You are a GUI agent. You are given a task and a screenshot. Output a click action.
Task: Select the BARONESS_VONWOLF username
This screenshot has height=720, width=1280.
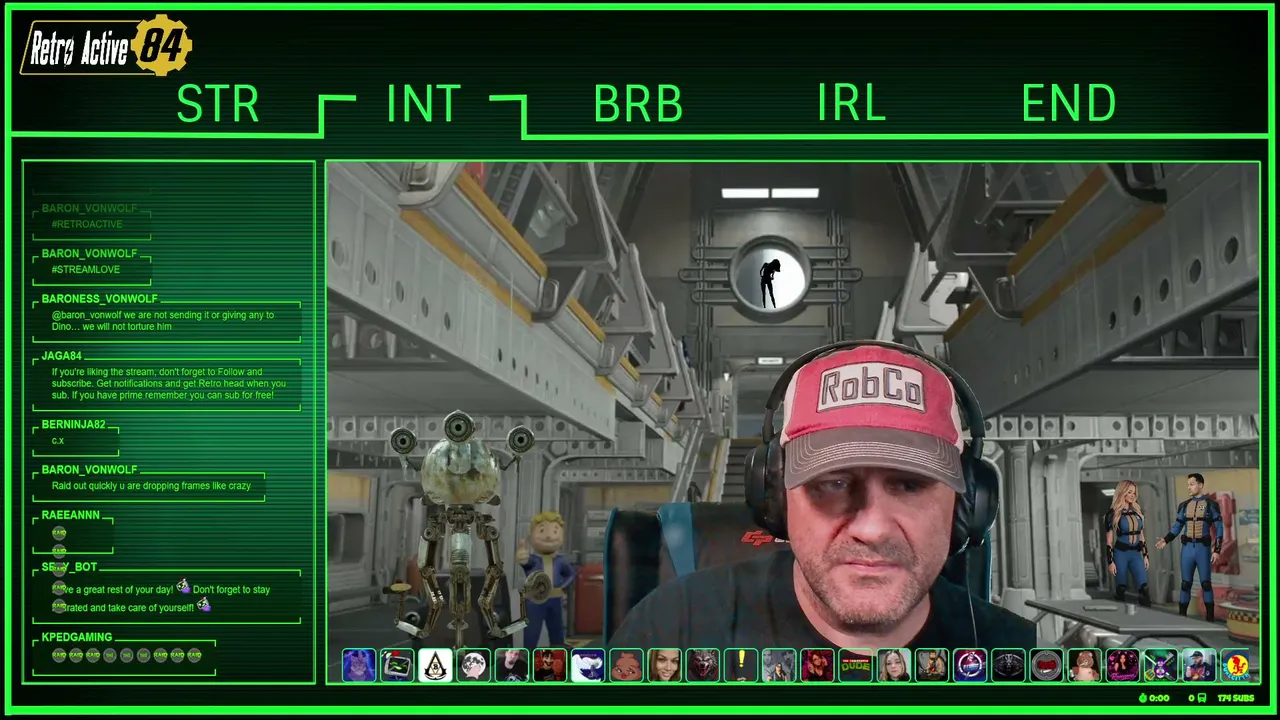point(100,299)
